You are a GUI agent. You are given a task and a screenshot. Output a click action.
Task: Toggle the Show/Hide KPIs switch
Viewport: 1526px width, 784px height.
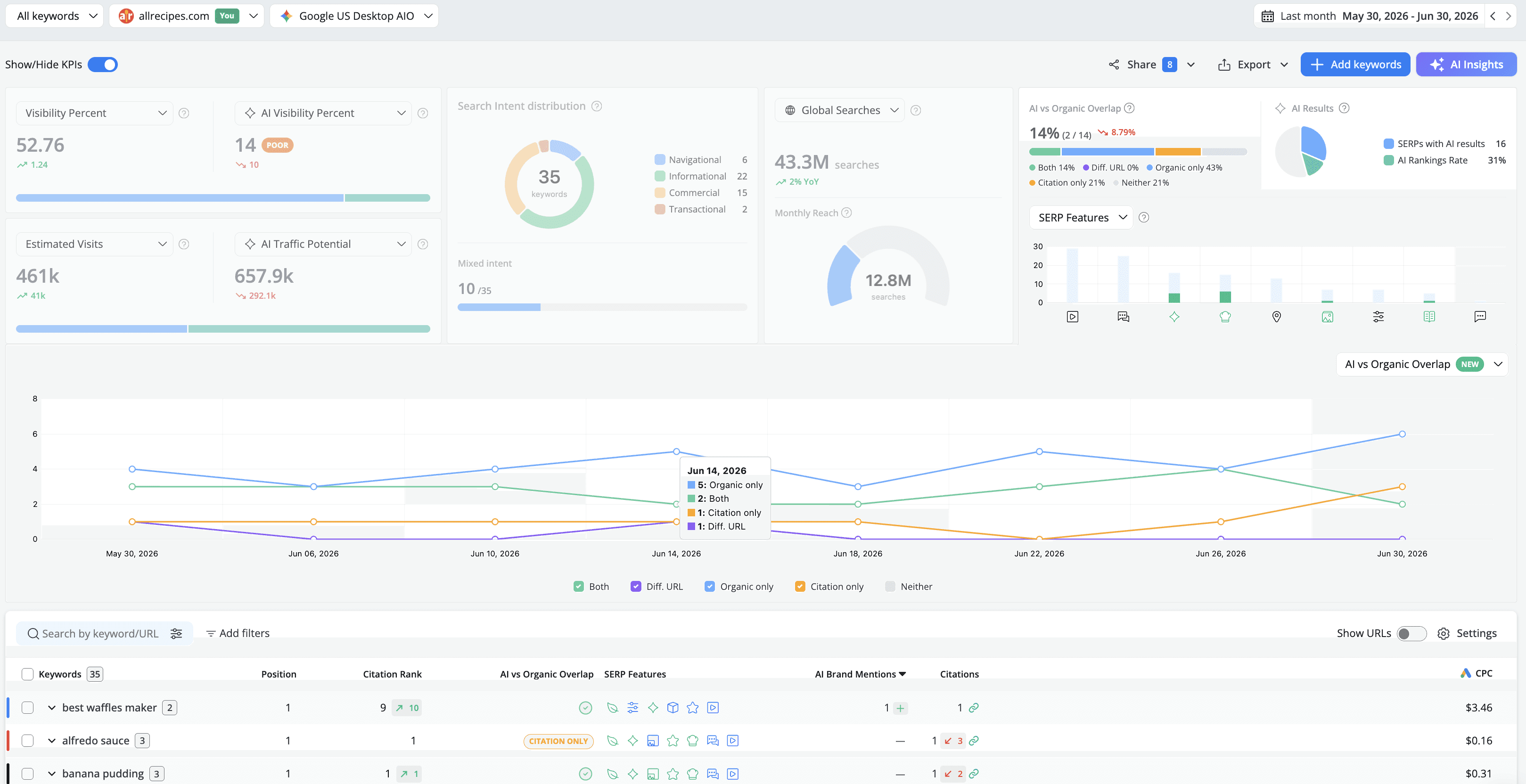click(x=102, y=65)
